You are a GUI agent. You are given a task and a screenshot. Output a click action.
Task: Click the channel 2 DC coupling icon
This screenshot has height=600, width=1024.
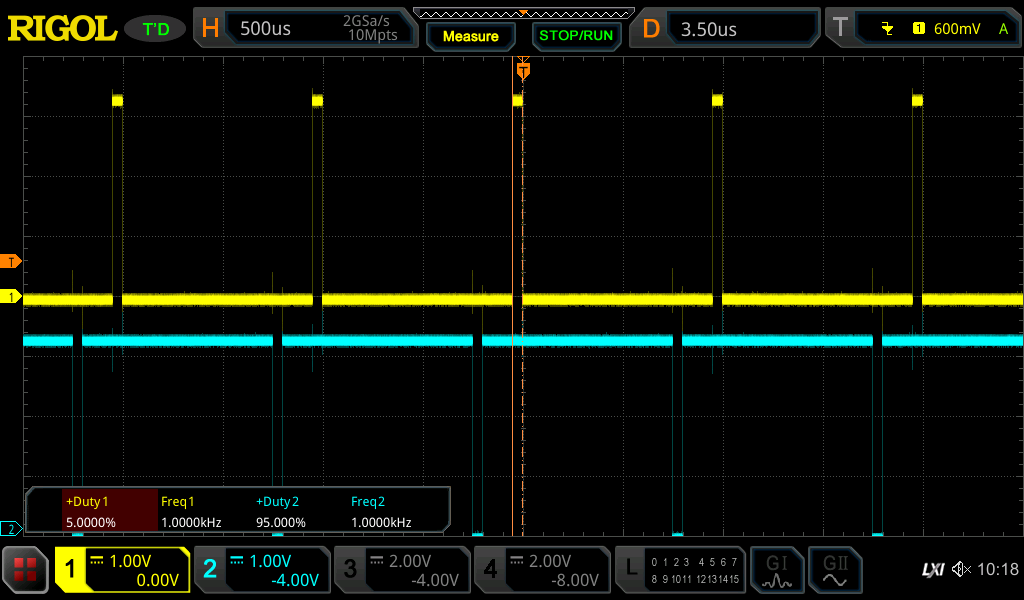[x=236, y=560]
